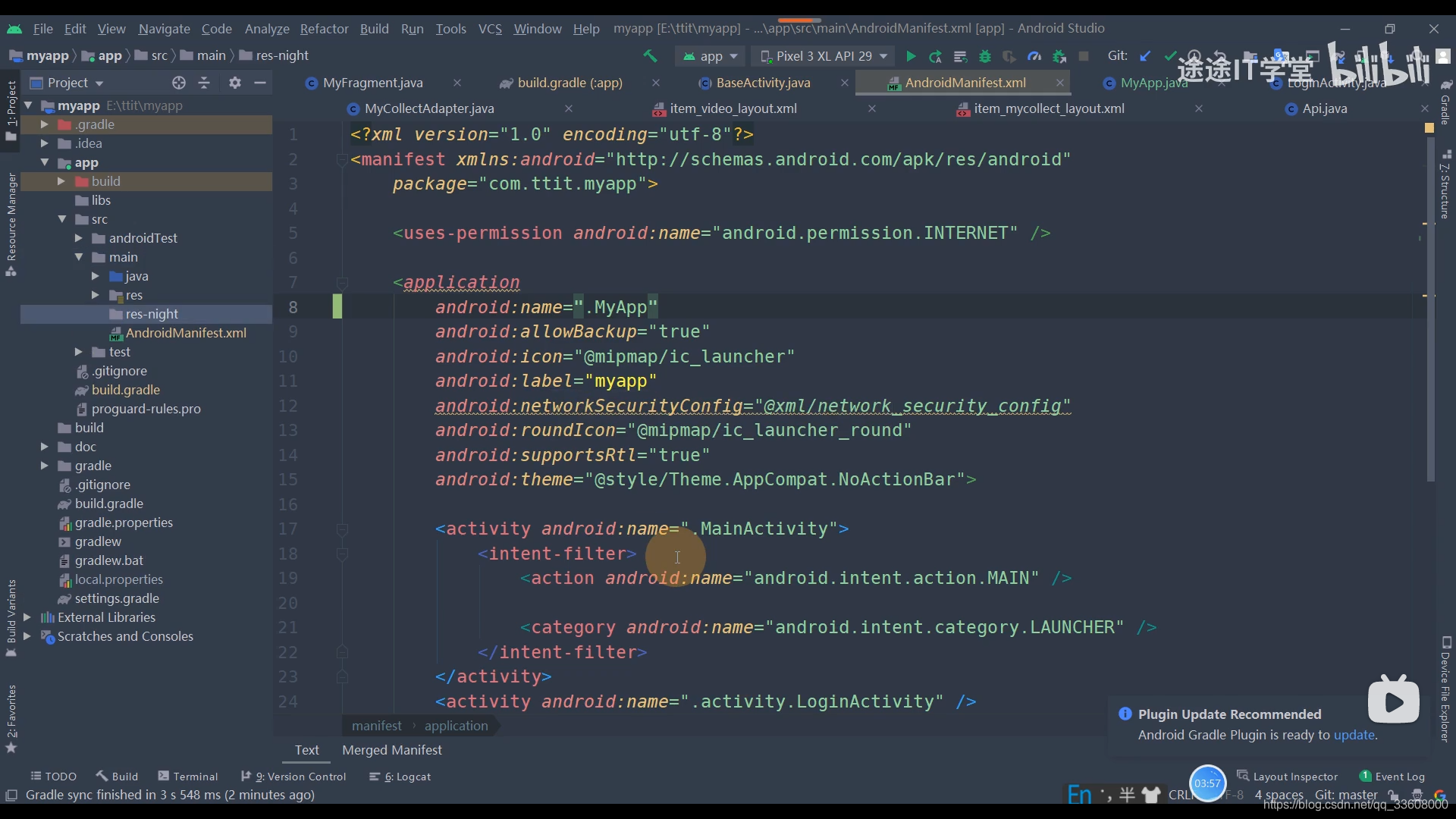Open the Pixel 3 XL API 29 device dropdown
The image size is (1456, 819).
click(x=824, y=56)
